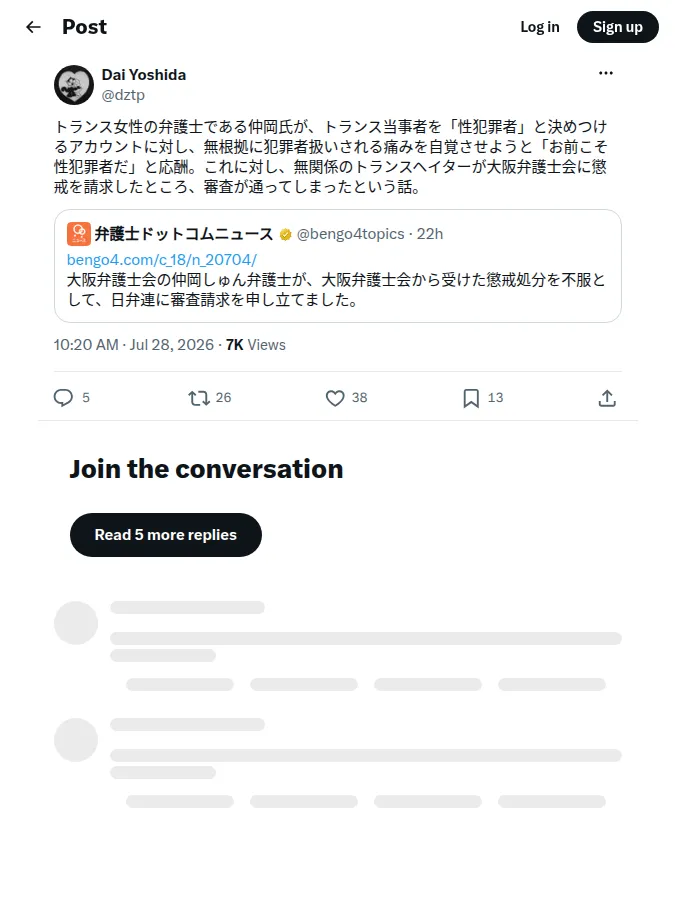This screenshot has height=900, width=675.
Task: Go back using the arrow icon
Action: pos(33,27)
